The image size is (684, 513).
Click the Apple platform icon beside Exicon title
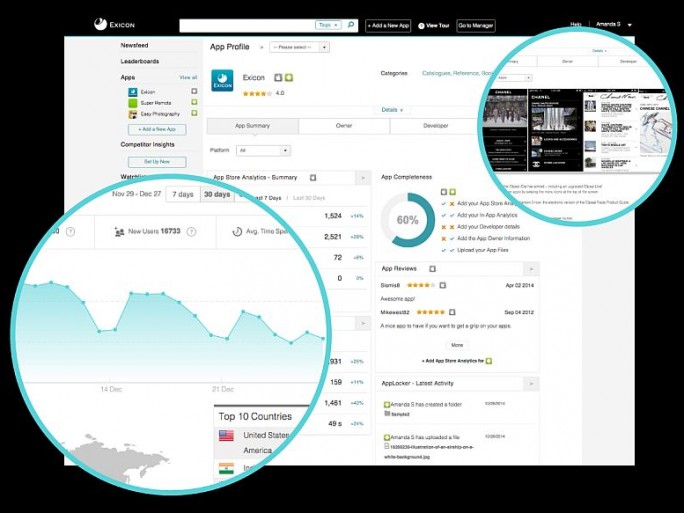278,78
